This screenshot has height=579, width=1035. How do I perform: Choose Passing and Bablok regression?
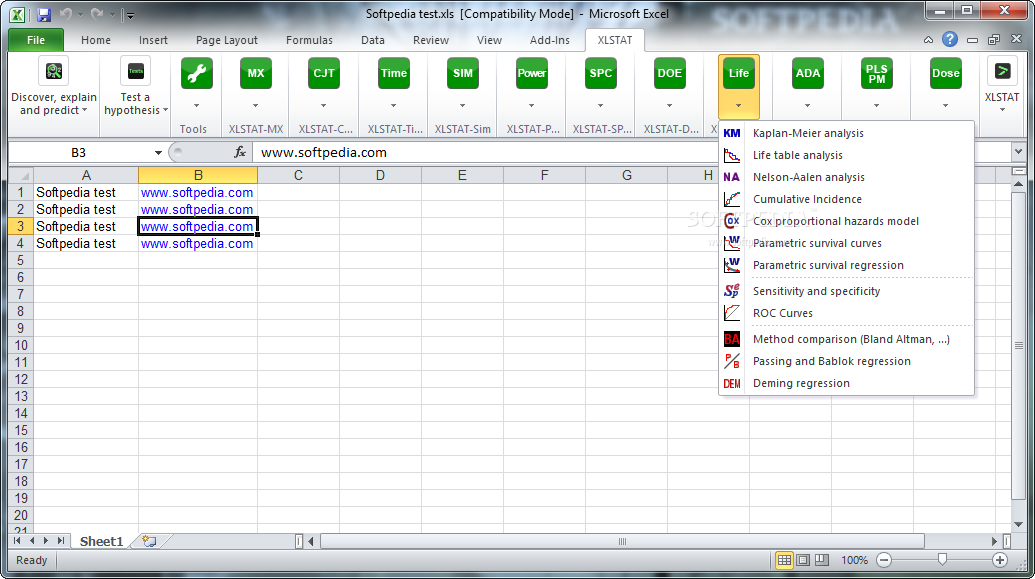click(x=846, y=361)
